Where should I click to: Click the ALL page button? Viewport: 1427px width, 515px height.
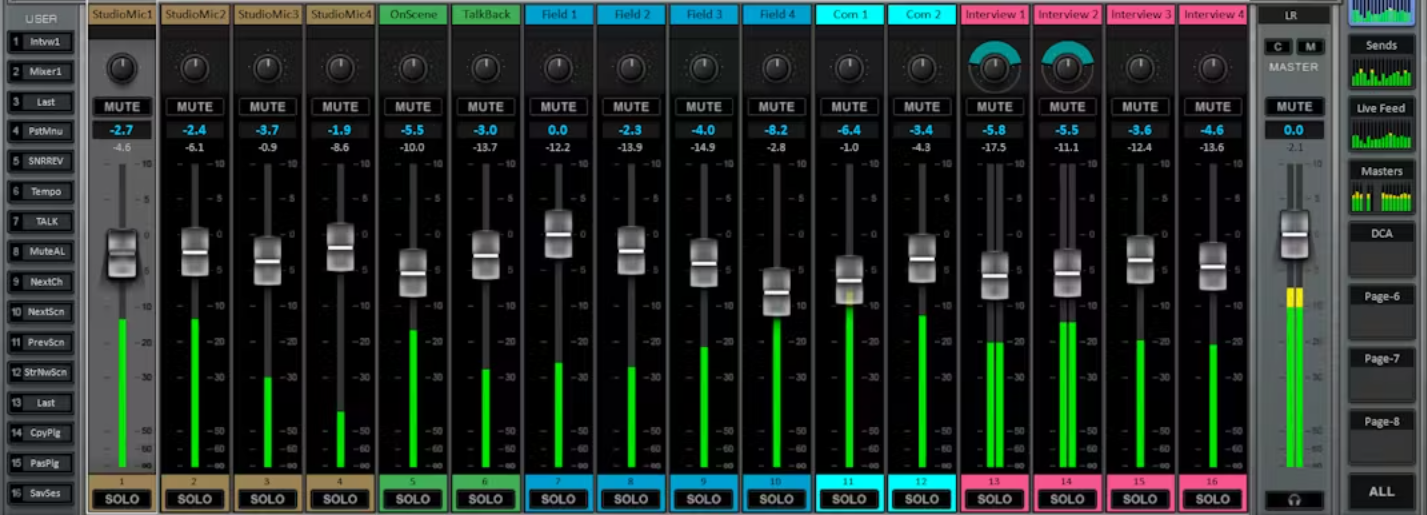[1381, 491]
